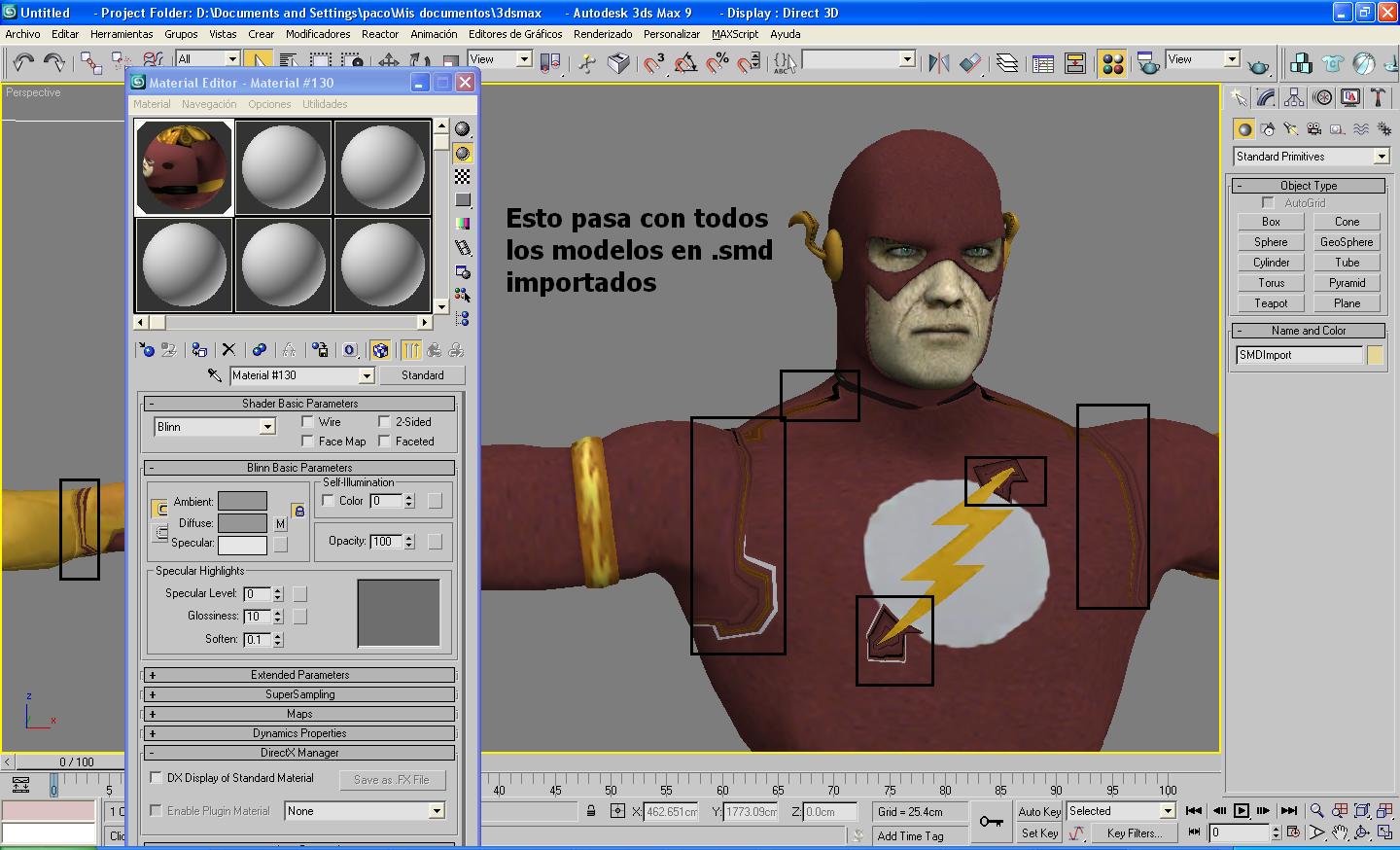
Task: Switch to the Modify command panel
Action: pos(1266,97)
